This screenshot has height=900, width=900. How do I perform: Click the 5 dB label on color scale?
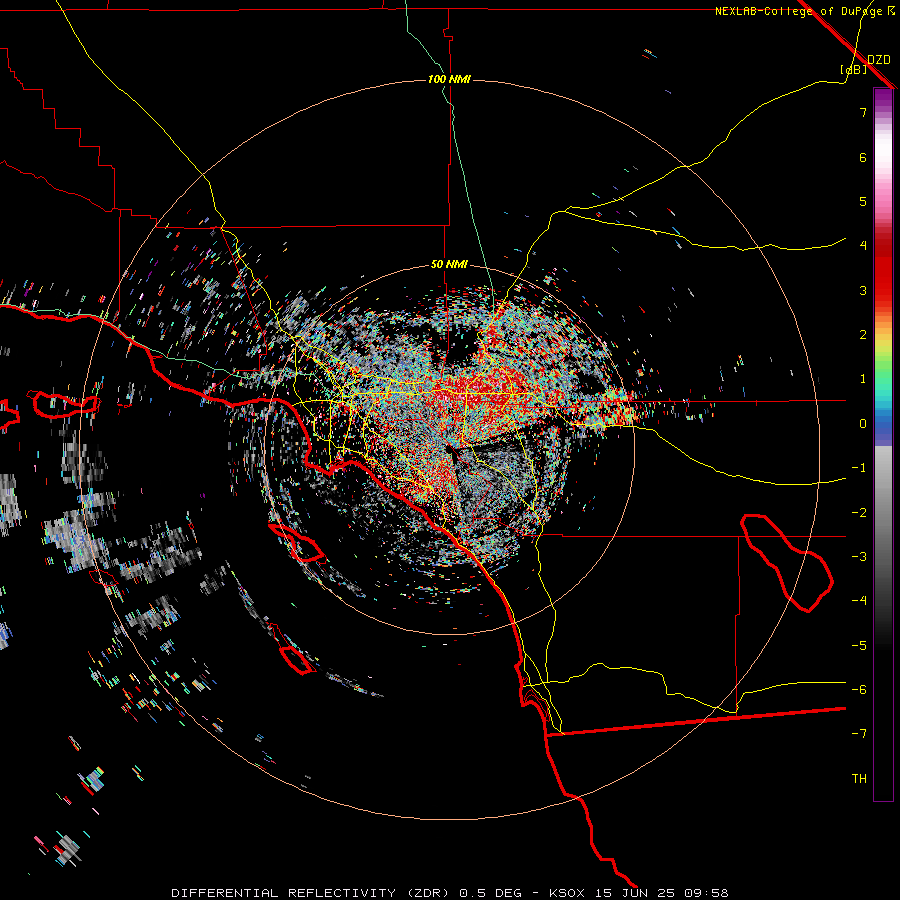coord(863,201)
